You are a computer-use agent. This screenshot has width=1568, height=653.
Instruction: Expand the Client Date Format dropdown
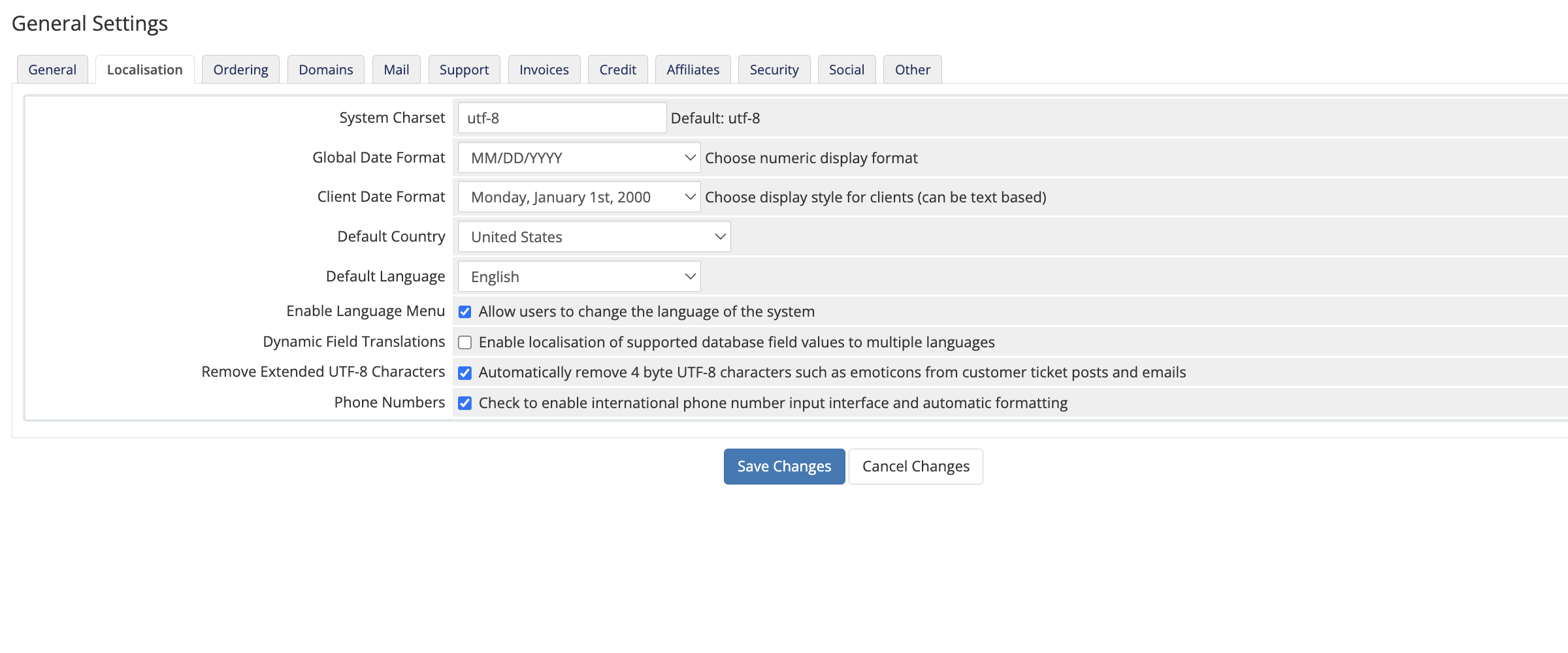(x=579, y=197)
